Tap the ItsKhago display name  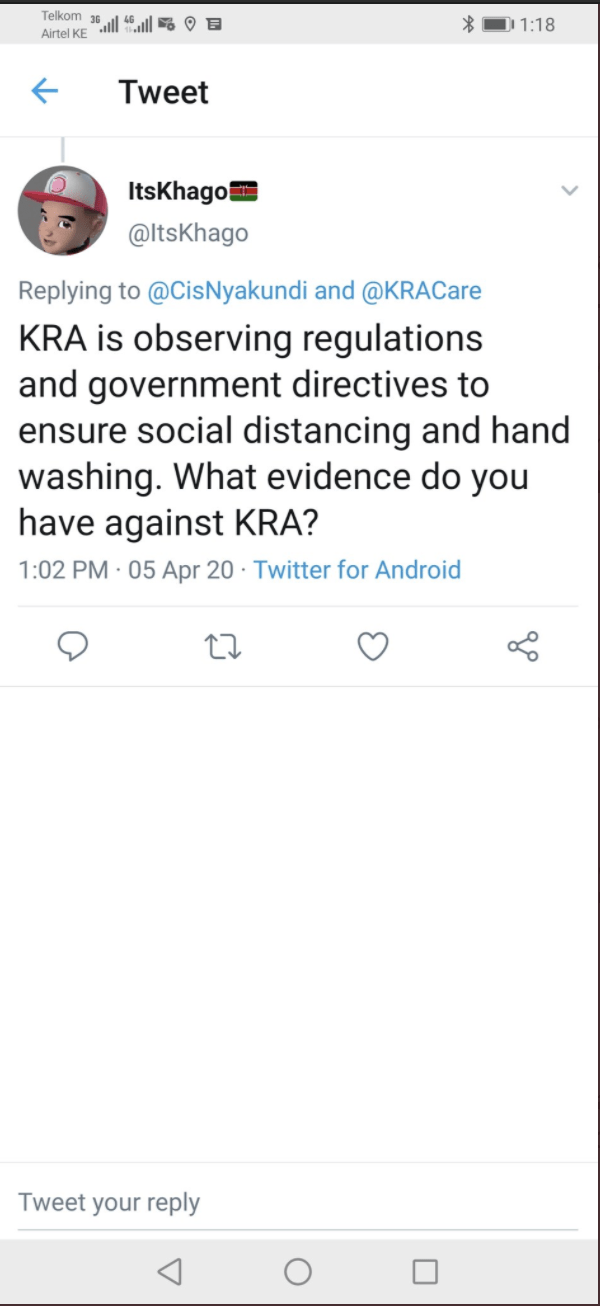coord(178,191)
